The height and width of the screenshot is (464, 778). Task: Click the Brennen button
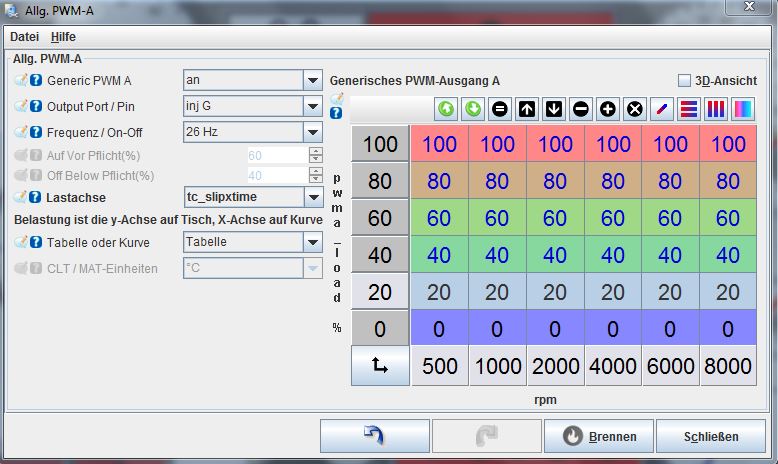coord(598,436)
